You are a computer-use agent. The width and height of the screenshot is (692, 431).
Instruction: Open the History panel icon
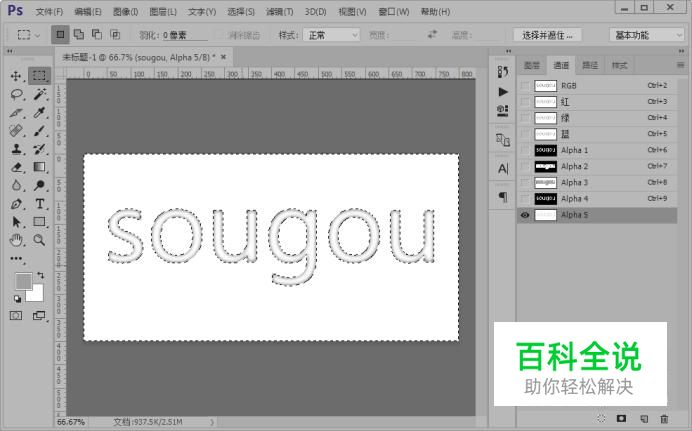pos(503,71)
